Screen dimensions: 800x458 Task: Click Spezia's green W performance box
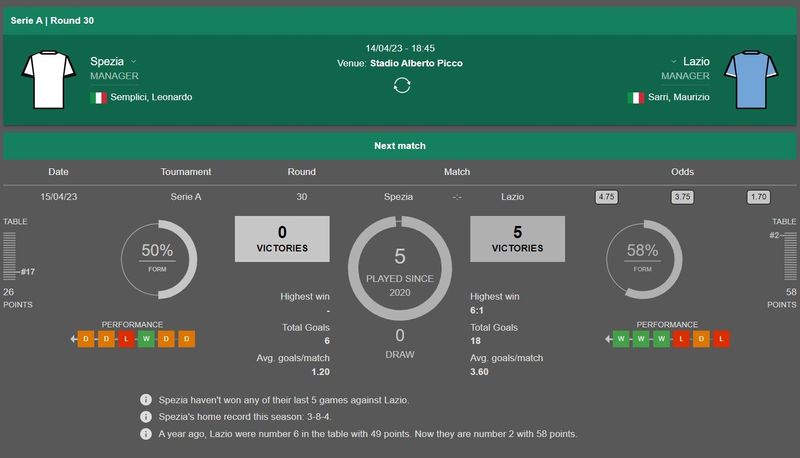click(146, 339)
